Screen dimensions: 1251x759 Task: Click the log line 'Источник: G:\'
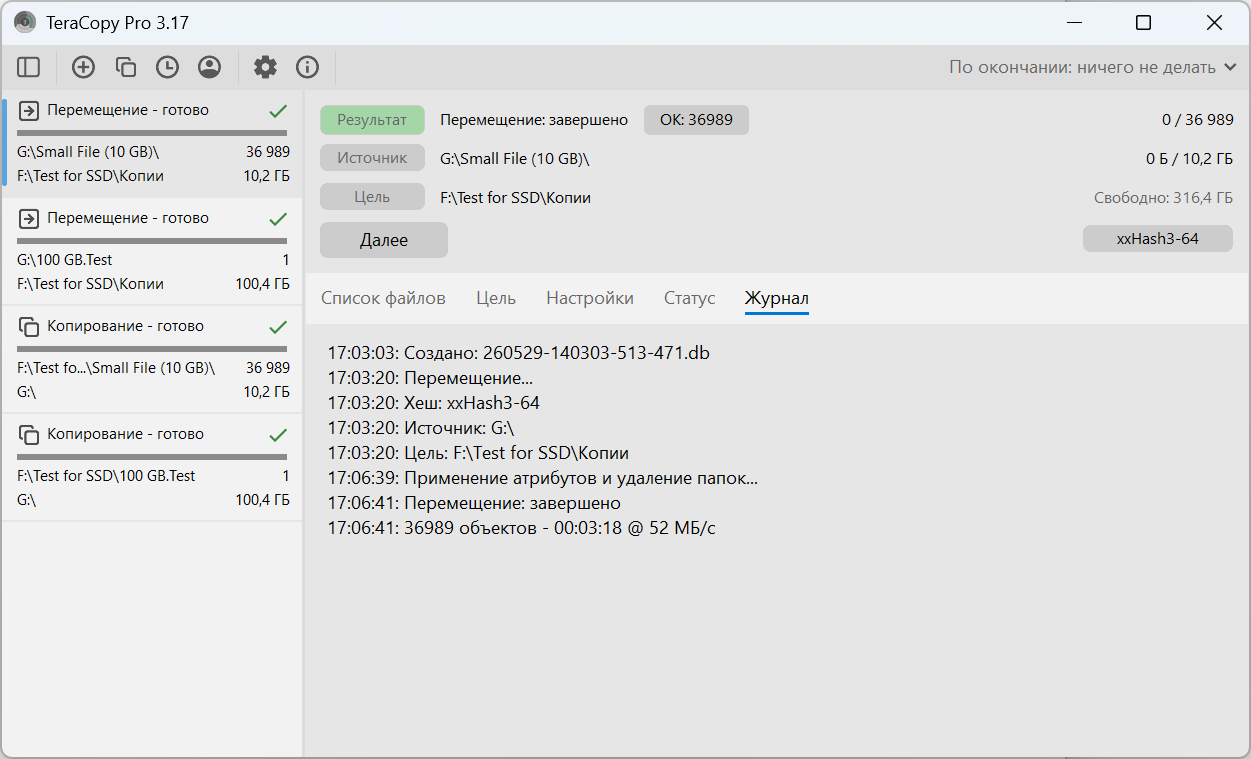coord(421,428)
